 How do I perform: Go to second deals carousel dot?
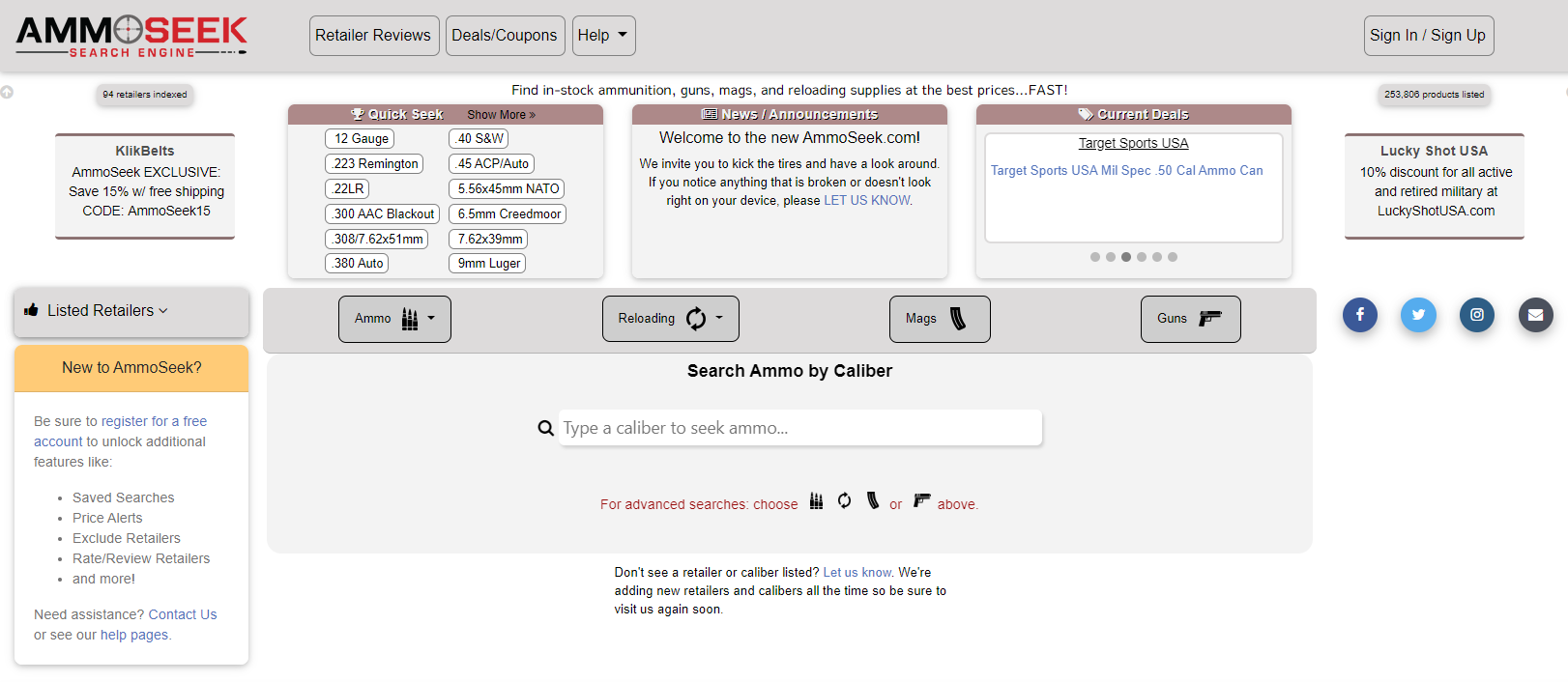pyautogui.click(x=1111, y=257)
